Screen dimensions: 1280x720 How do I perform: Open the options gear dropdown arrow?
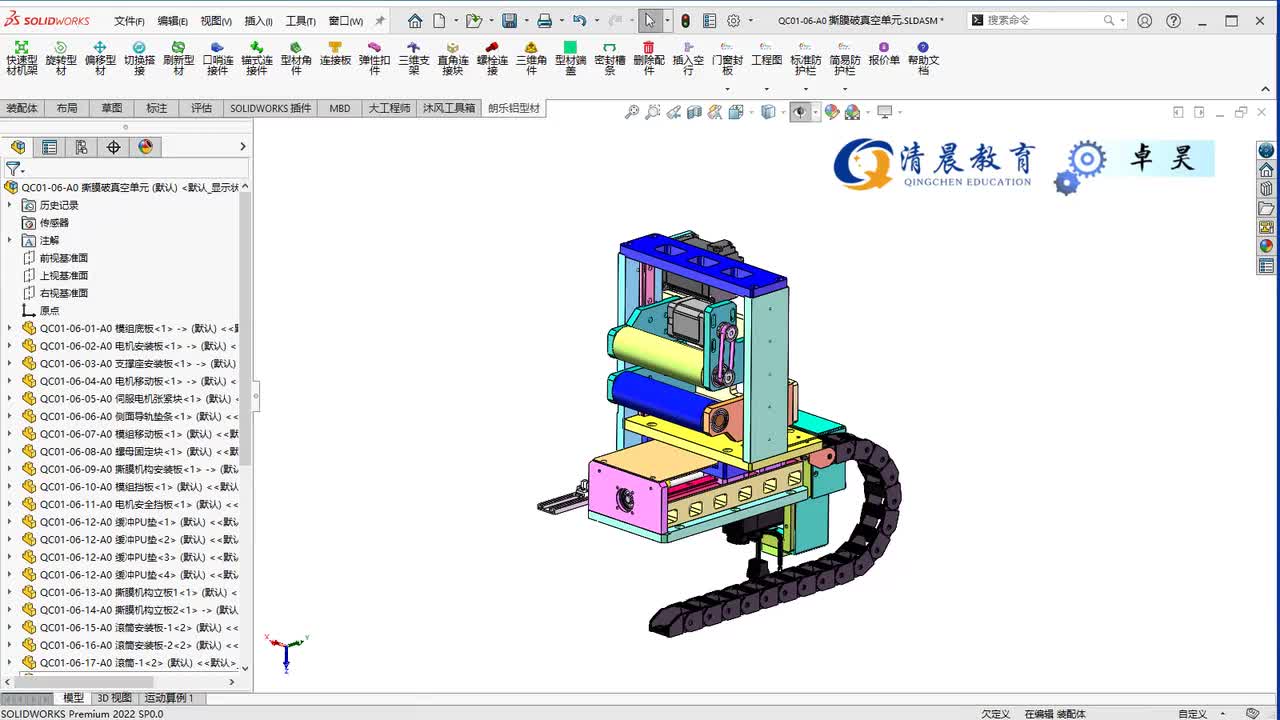pos(749,20)
